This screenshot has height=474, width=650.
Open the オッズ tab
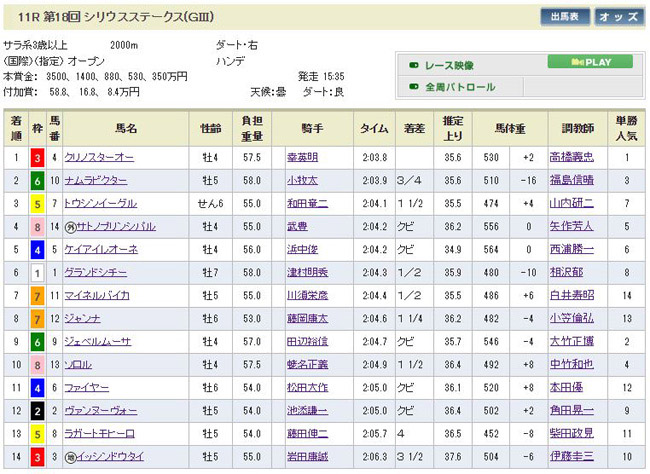pyautogui.click(x=620, y=17)
